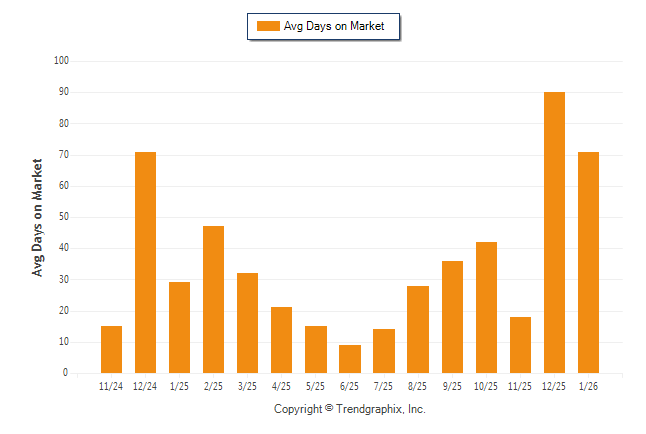Select the 7/25 bar
646x434 pixels.
tap(384, 351)
